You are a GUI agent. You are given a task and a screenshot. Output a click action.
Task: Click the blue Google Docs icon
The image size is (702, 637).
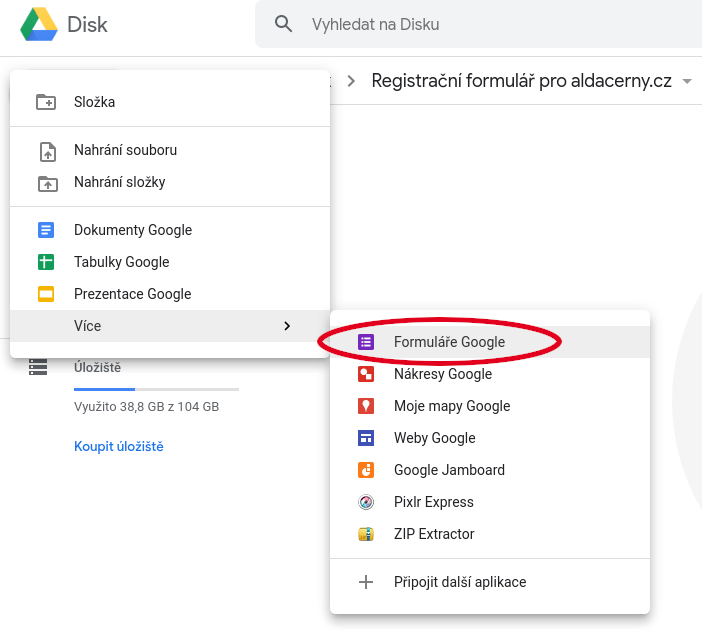tap(46, 230)
